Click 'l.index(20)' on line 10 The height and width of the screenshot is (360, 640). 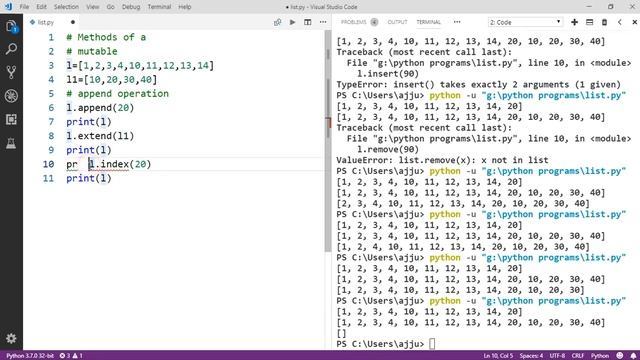tap(120, 164)
